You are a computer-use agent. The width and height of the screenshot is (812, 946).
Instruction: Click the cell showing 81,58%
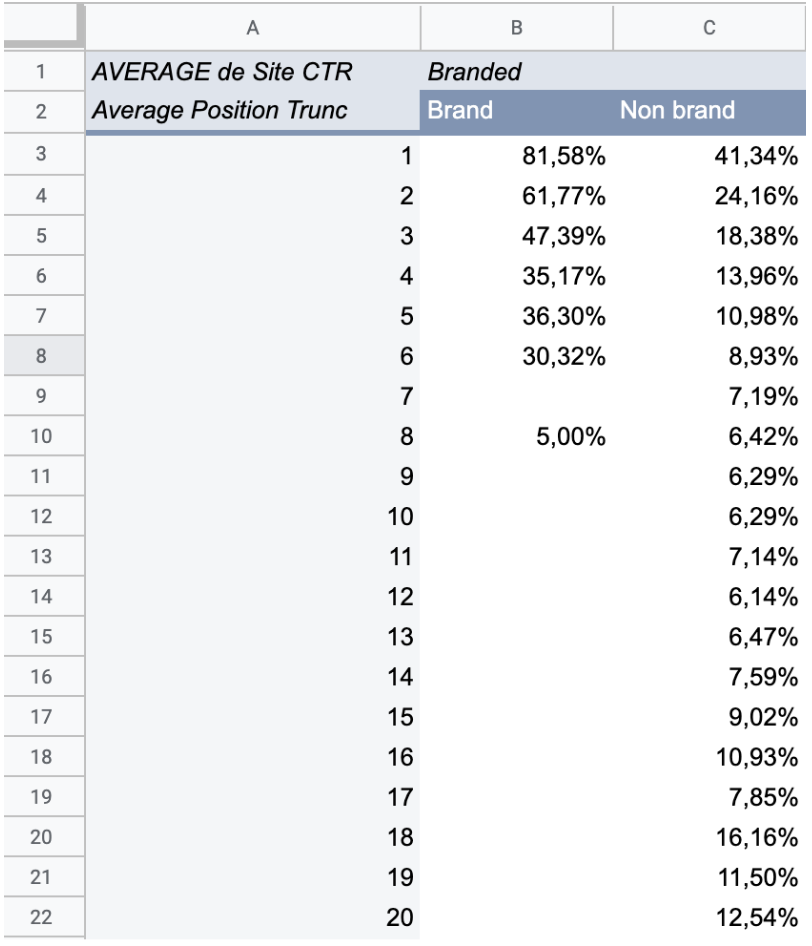coord(516,156)
